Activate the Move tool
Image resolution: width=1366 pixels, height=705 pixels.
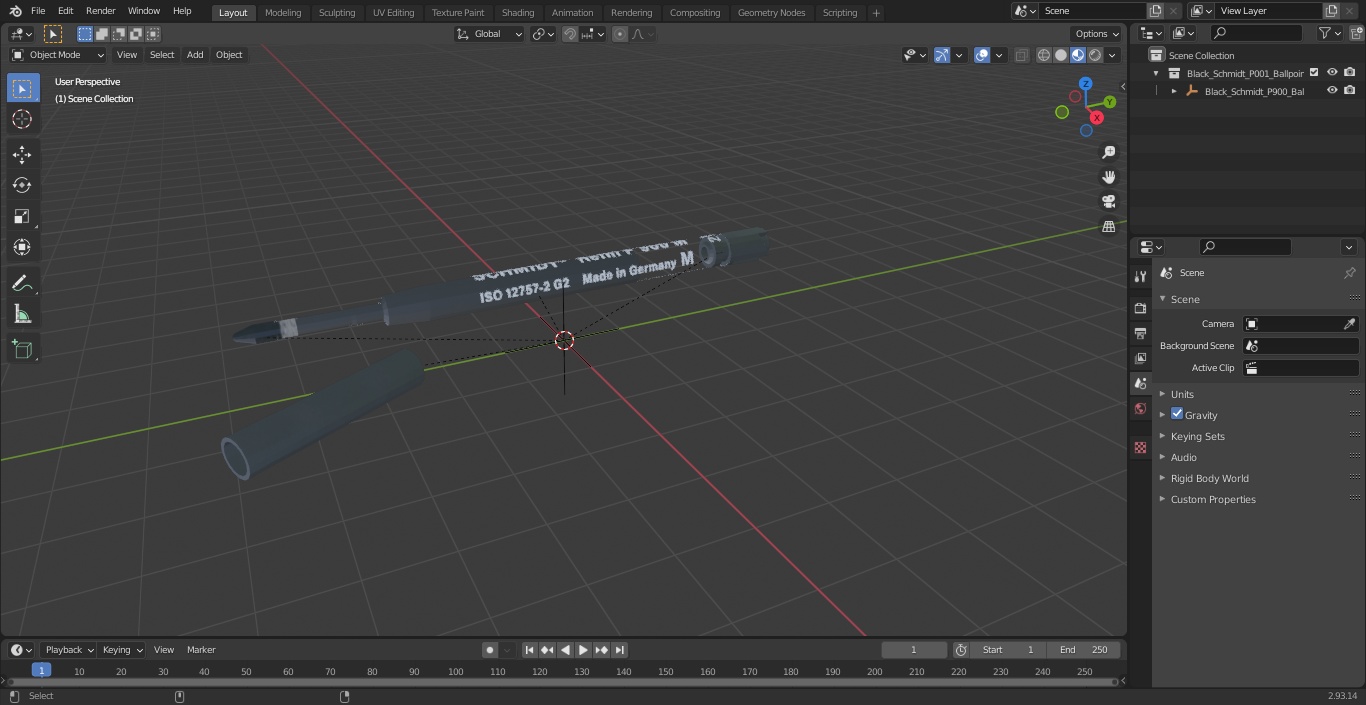pos(22,154)
